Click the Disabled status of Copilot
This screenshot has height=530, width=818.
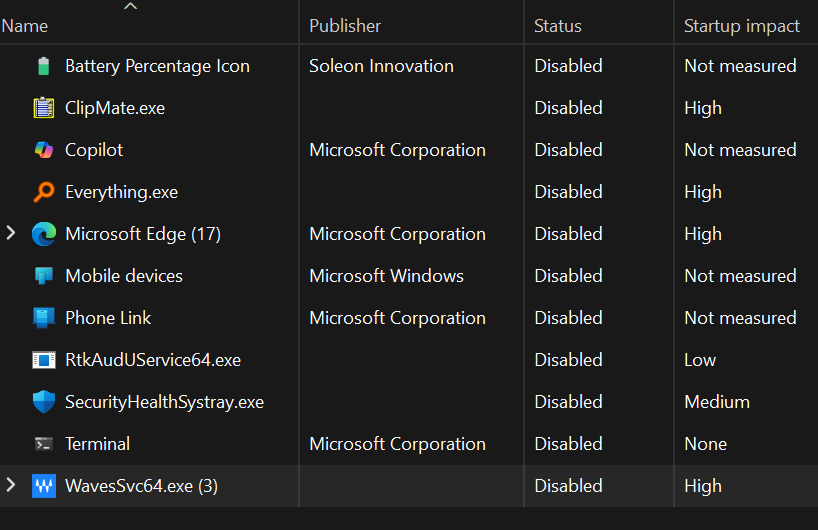(568, 150)
